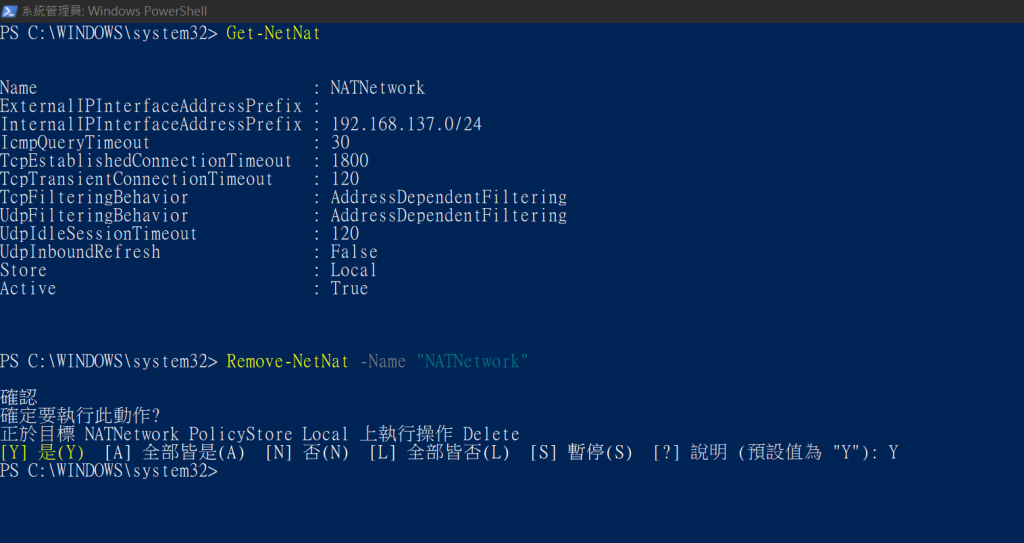Click the PowerShell icon in title bar
1024x543 pixels.
[x=9, y=11]
